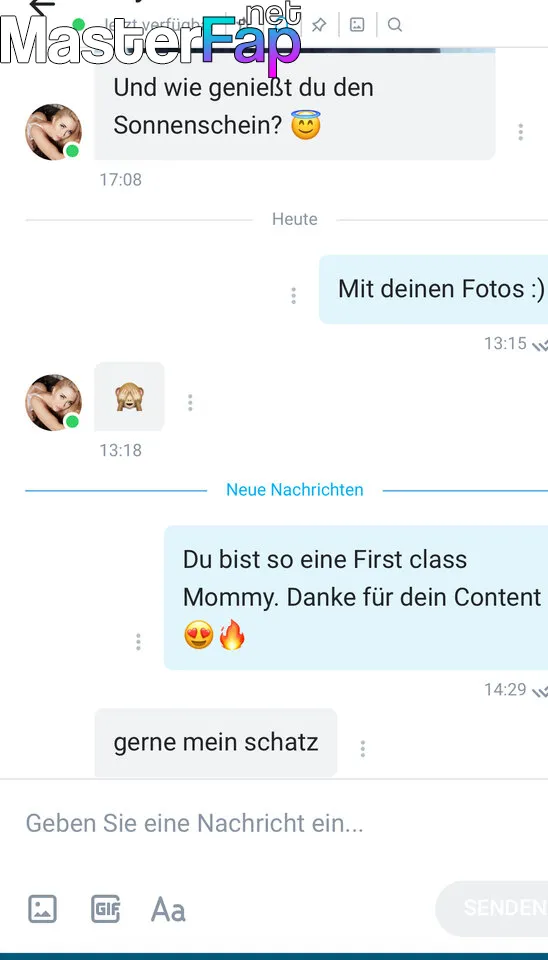Open profile avatar beside monkey emoji message
This screenshot has width=548, height=960.
point(53,402)
